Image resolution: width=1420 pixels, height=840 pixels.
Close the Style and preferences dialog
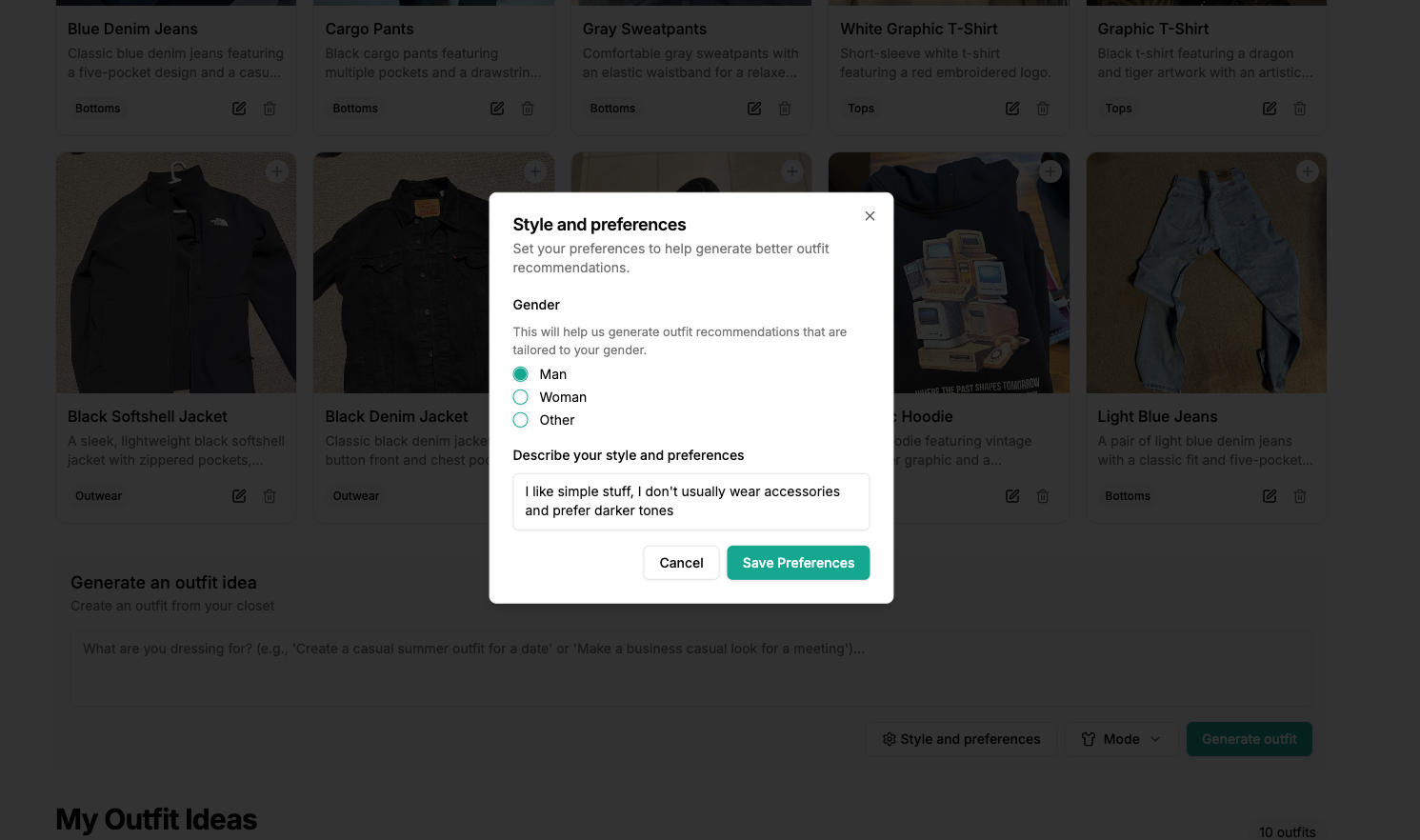click(870, 216)
